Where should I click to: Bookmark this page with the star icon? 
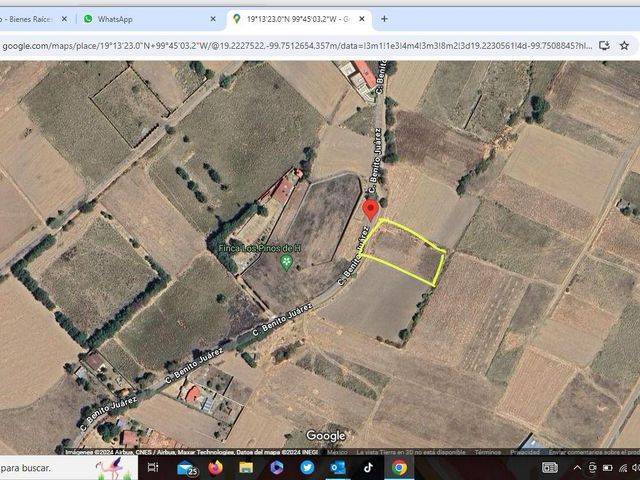point(624,46)
